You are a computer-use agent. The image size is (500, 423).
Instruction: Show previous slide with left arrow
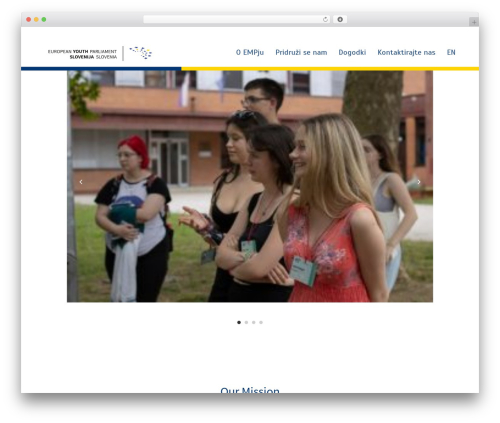(81, 182)
